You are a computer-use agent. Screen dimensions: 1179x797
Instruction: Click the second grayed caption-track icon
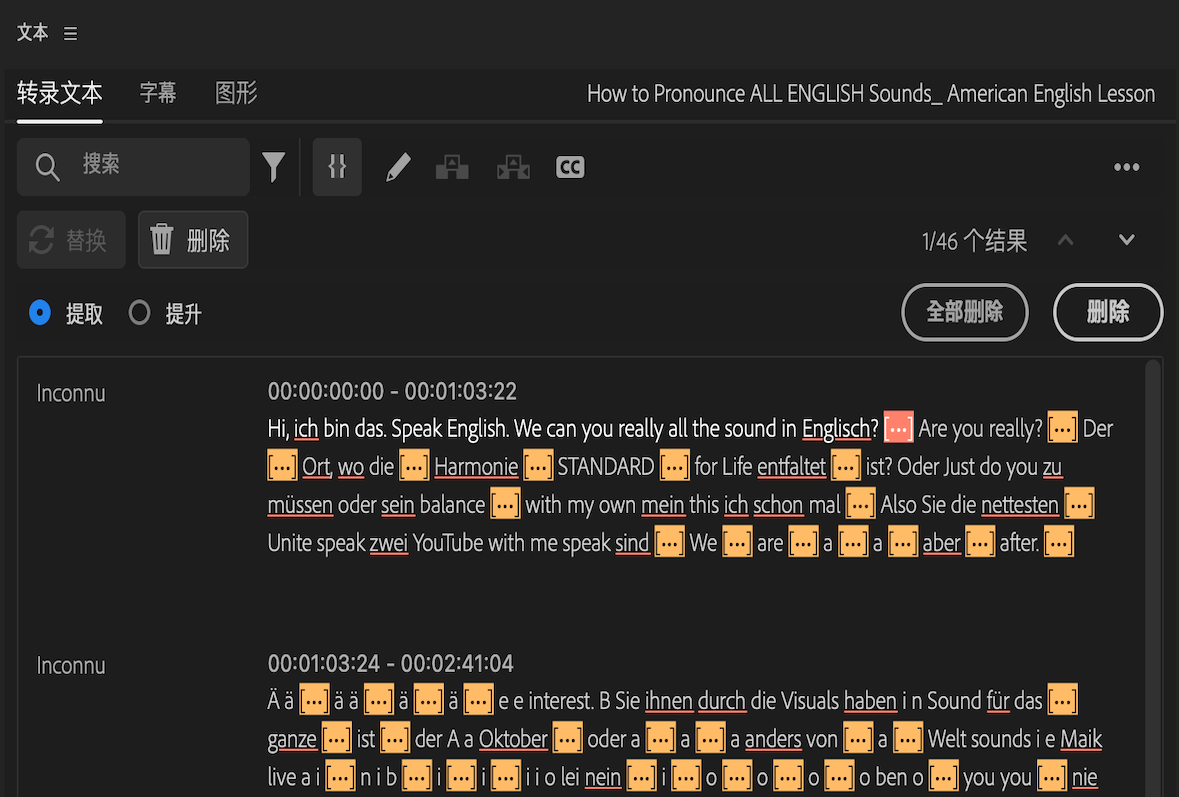pyautogui.click(x=513, y=167)
